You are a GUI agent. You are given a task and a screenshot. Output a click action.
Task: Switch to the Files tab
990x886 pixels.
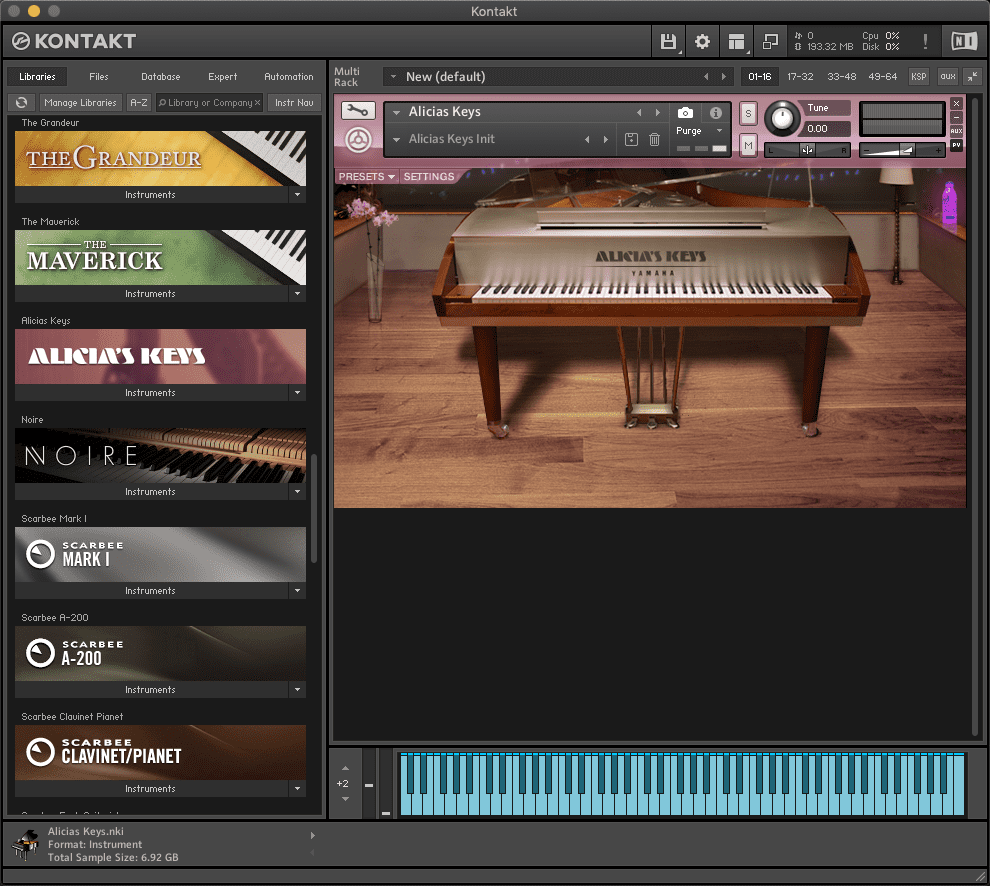[x=98, y=77]
